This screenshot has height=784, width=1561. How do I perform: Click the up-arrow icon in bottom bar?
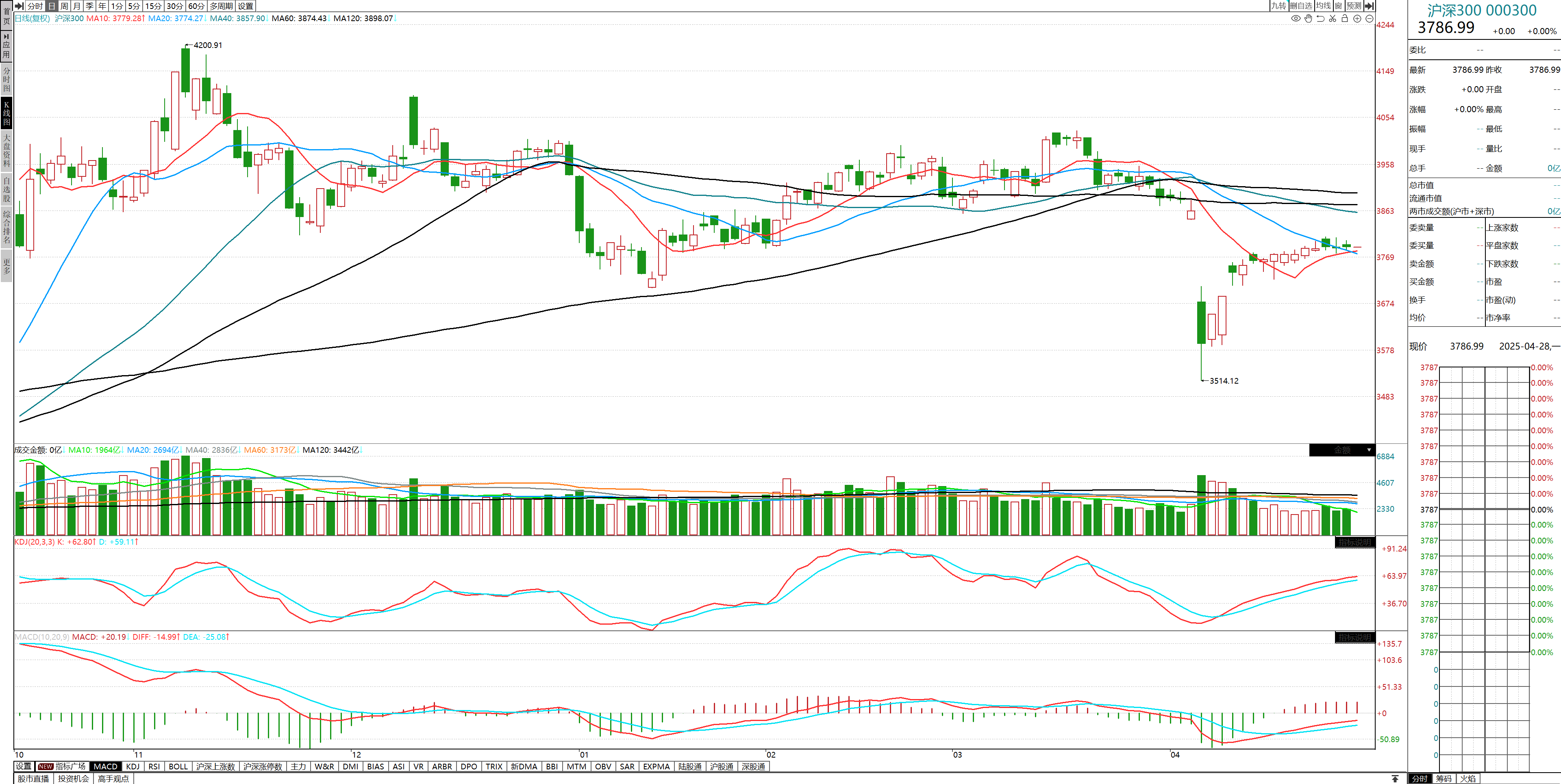[1395, 779]
